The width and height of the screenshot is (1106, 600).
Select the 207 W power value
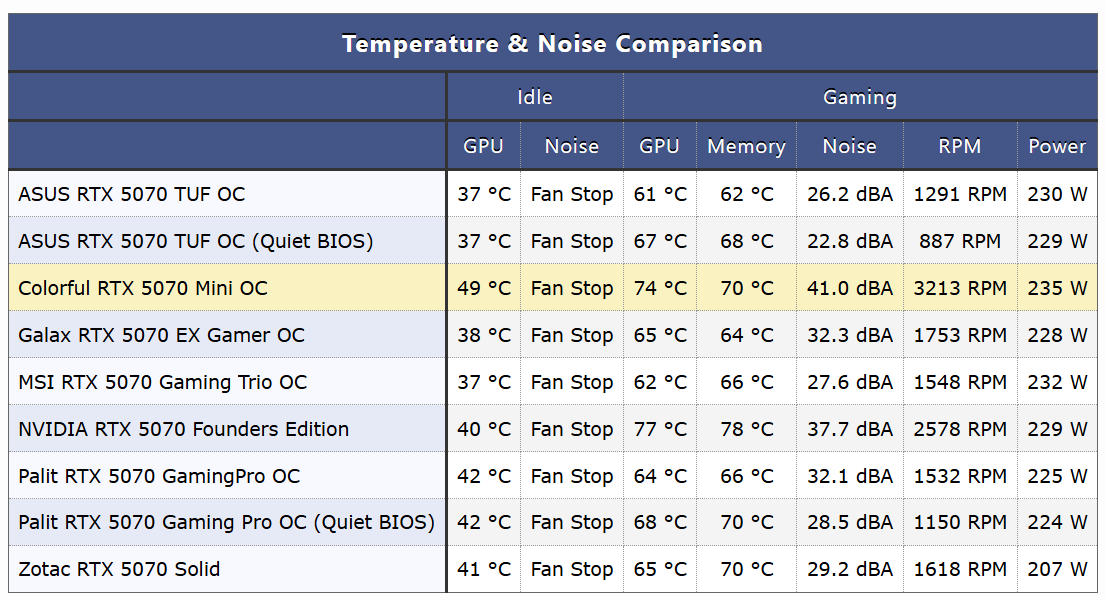tap(1057, 569)
